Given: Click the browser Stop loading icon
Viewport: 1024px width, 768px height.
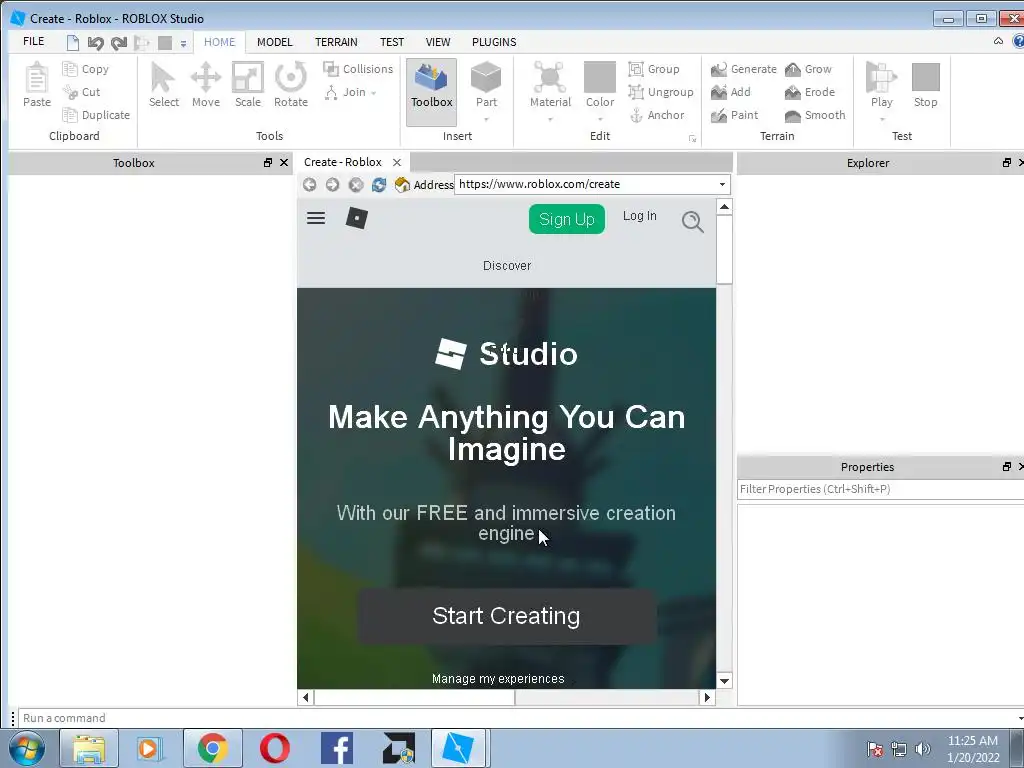Looking at the screenshot, I should tap(355, 185).
